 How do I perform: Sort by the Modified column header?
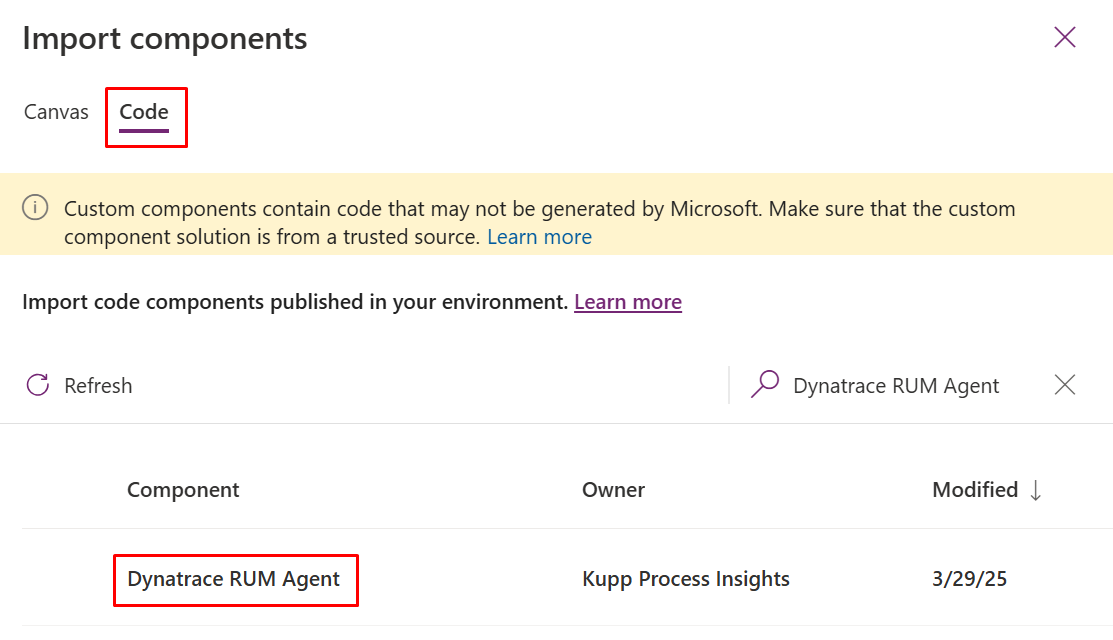pos(975,490)
